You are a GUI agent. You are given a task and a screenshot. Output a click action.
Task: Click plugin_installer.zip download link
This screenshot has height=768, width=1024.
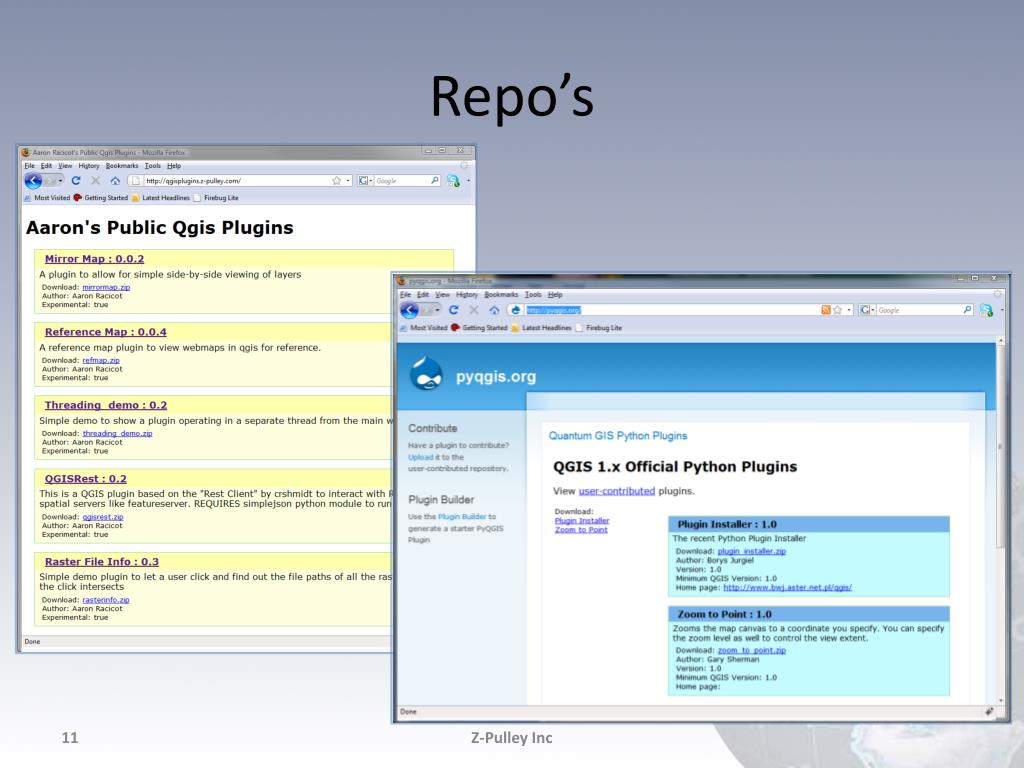pyautogui.click(x=752, y=551)
